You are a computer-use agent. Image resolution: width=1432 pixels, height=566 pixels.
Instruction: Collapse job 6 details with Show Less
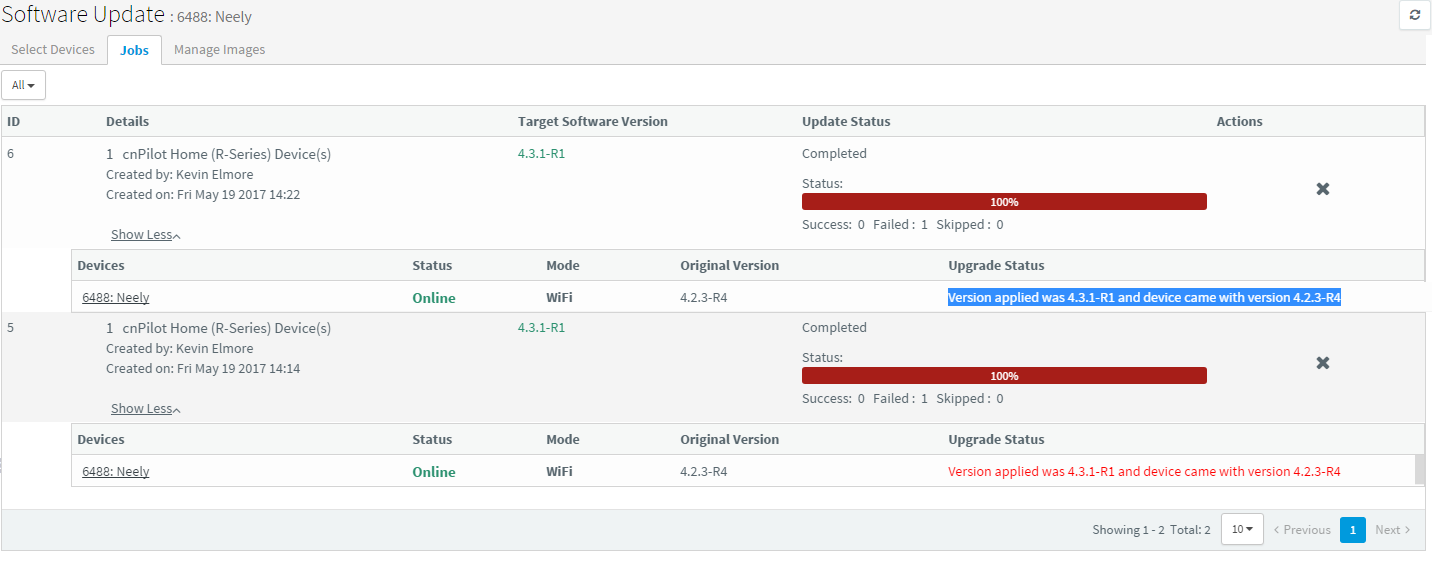tap(145, 235)
